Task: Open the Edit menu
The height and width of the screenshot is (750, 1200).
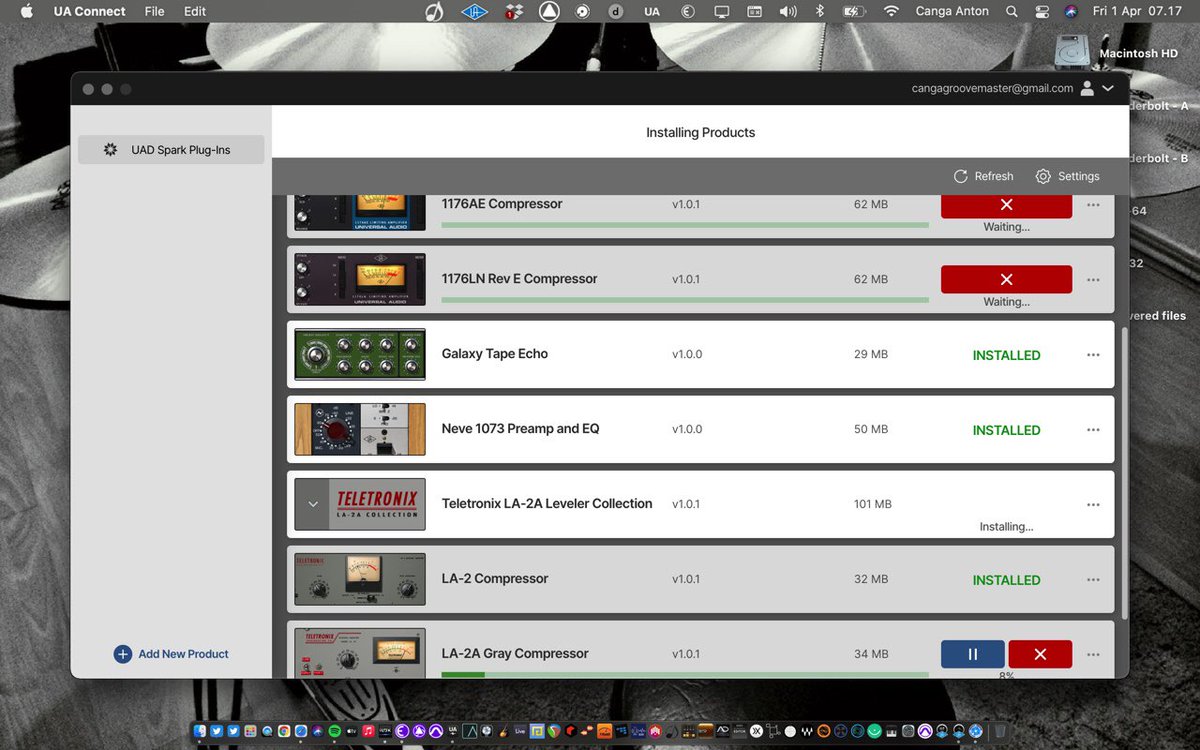Action: point(195,11)
